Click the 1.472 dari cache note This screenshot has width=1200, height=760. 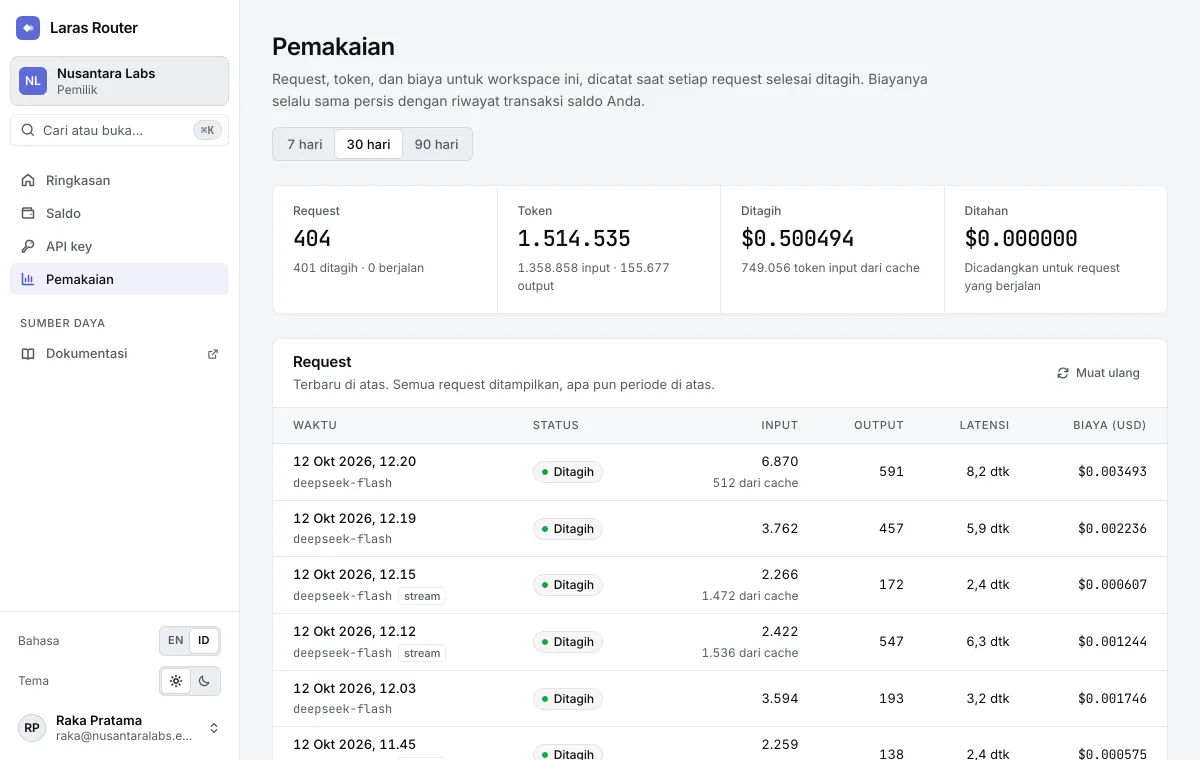(x=750, y=596)
